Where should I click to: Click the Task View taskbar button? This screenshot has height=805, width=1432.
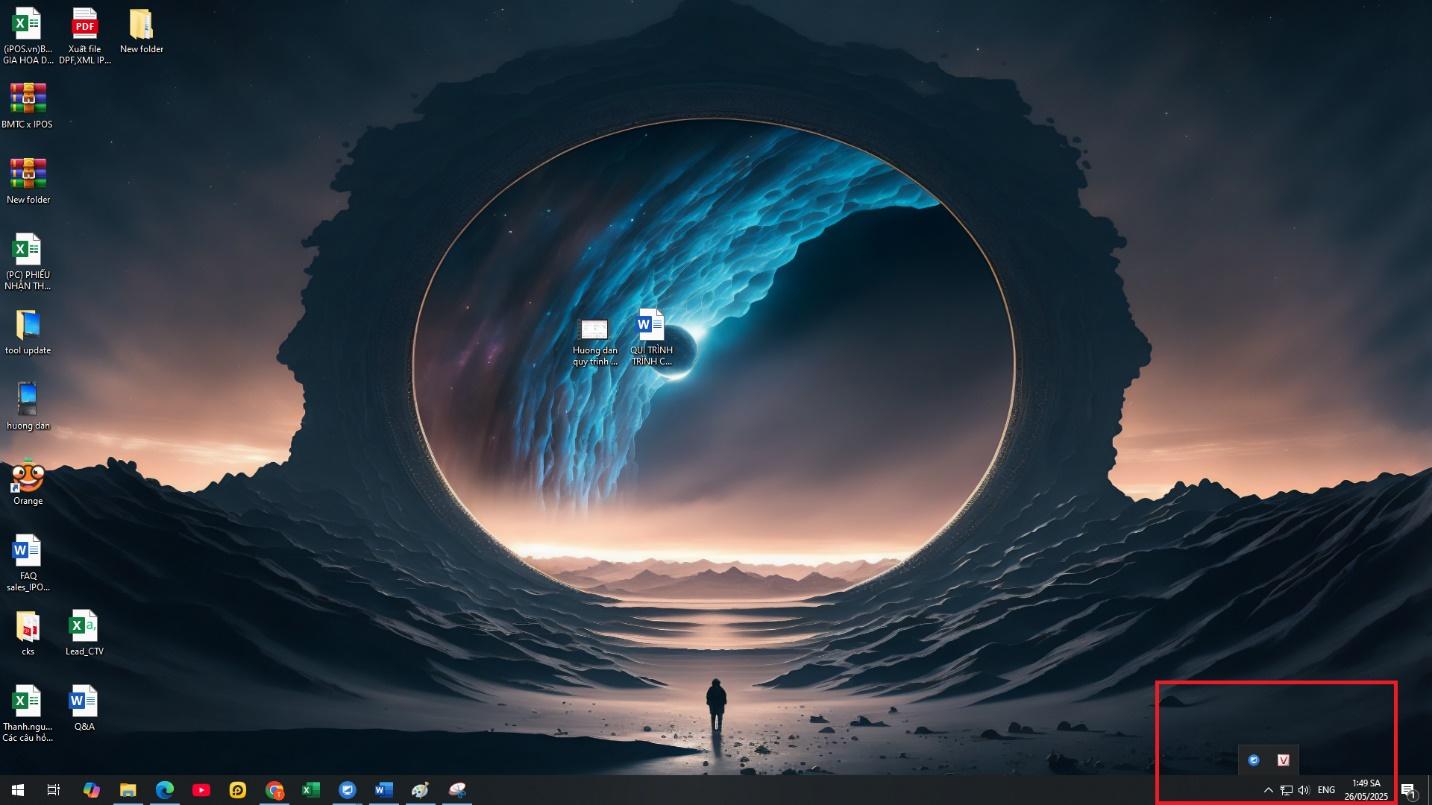click(x=54, y=790)
